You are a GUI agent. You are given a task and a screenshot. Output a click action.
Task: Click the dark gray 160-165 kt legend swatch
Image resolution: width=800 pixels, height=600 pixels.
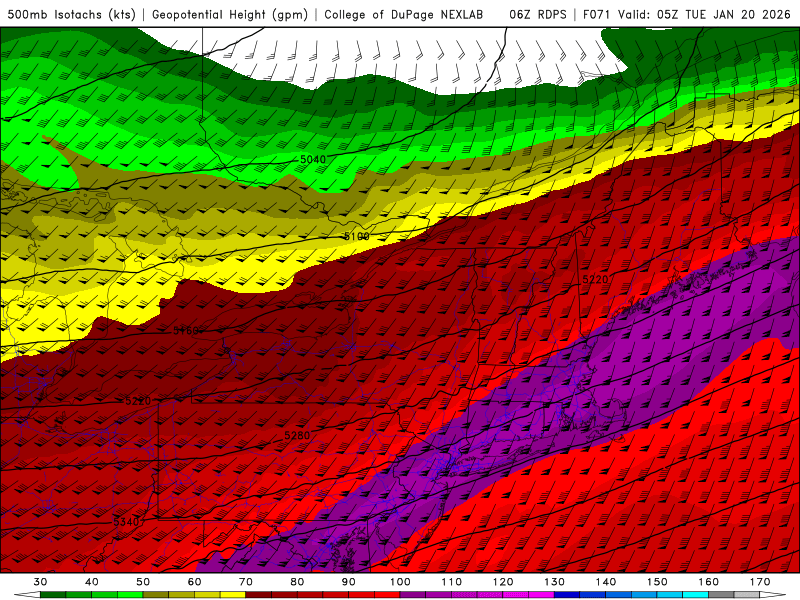721,595
